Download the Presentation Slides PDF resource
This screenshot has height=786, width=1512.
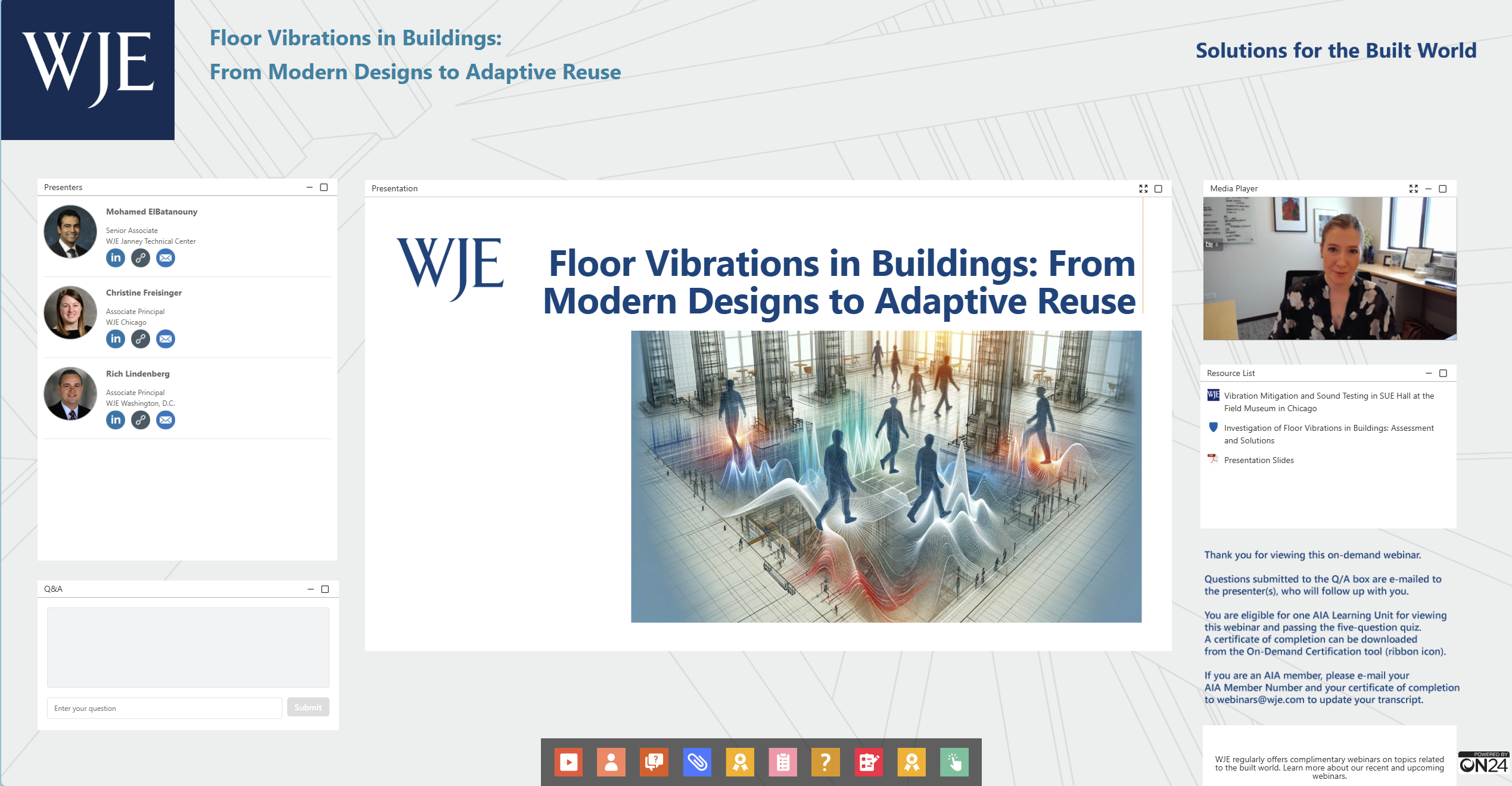(x=1259, y=460)
